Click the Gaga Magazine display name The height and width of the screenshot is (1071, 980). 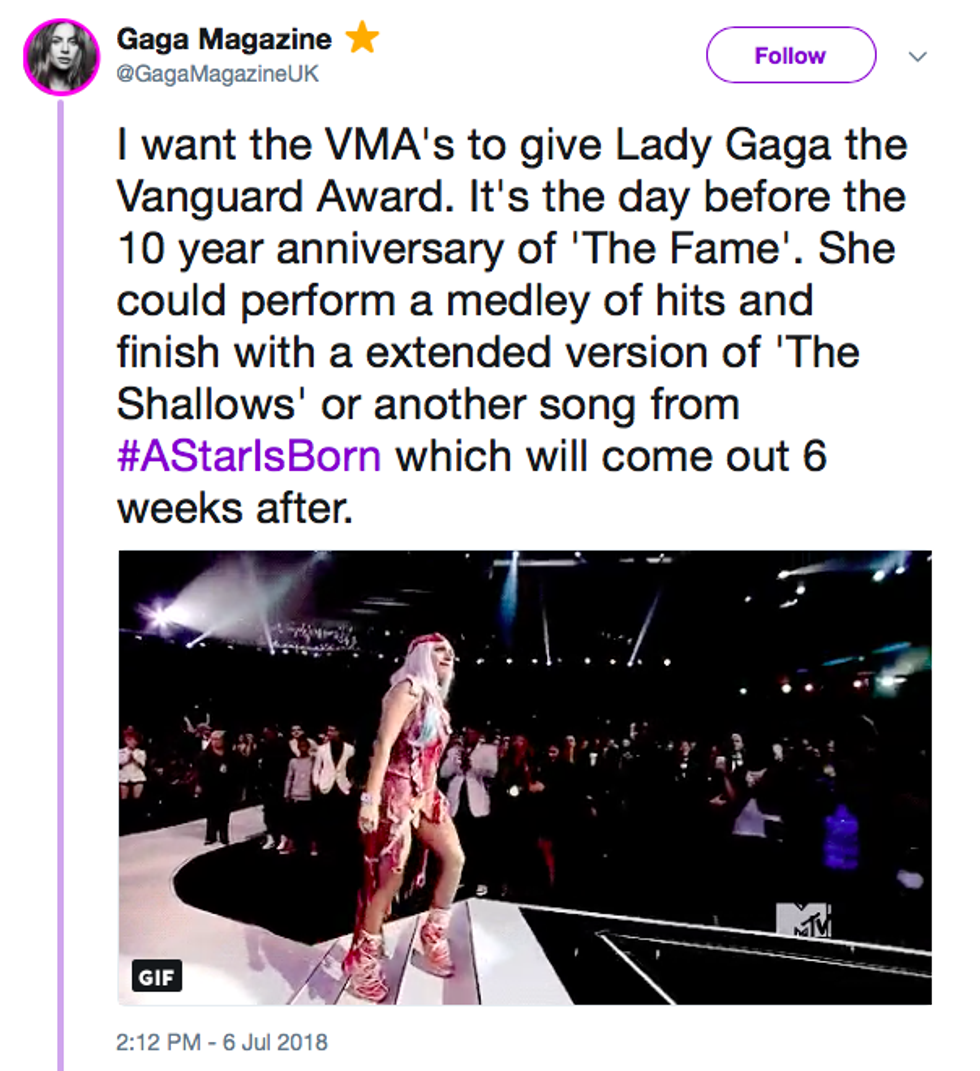[x=224, y=40]
